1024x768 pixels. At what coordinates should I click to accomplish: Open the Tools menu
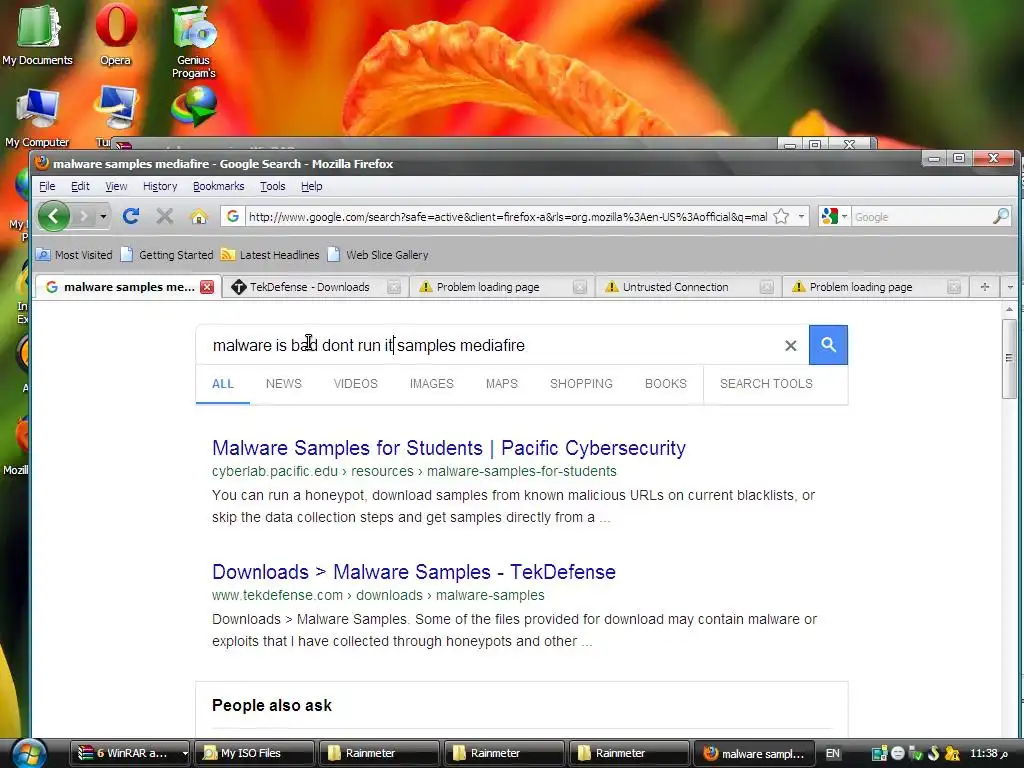[272, 186]
